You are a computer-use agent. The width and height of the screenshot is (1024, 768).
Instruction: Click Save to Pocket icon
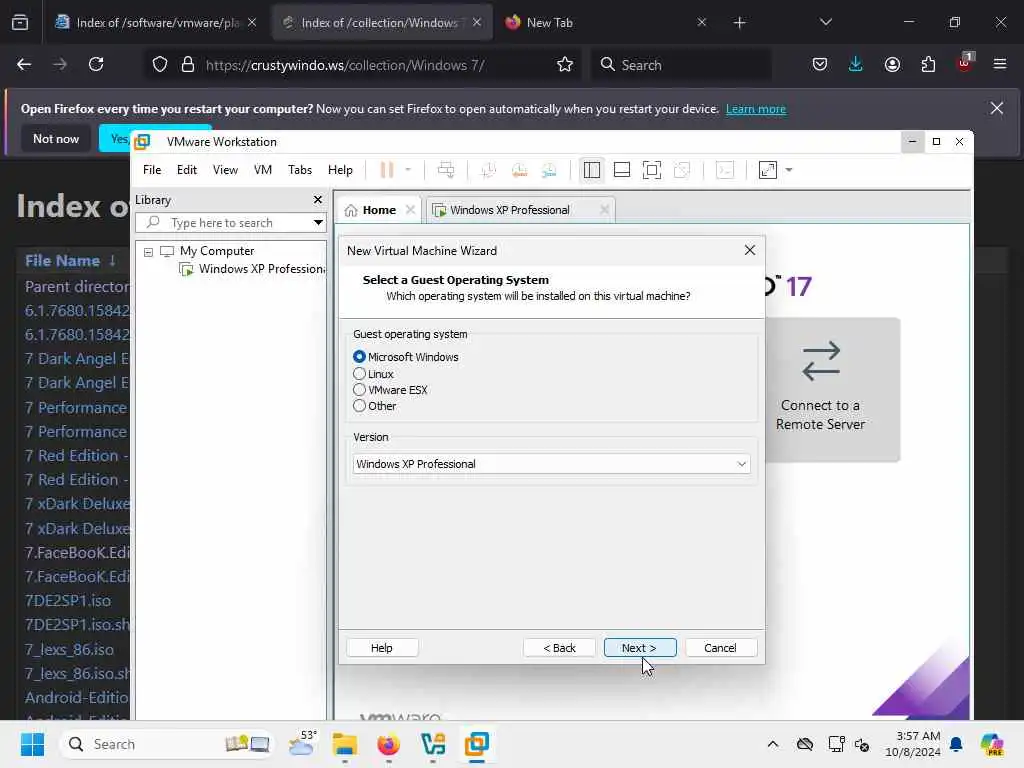pos(820,65)
